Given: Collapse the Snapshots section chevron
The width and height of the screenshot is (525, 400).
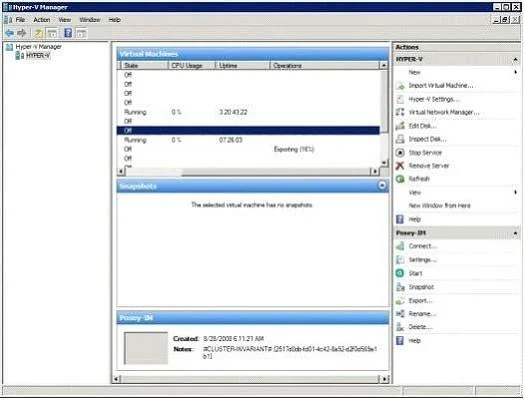Looking at the screenshot, I should 382,185.
